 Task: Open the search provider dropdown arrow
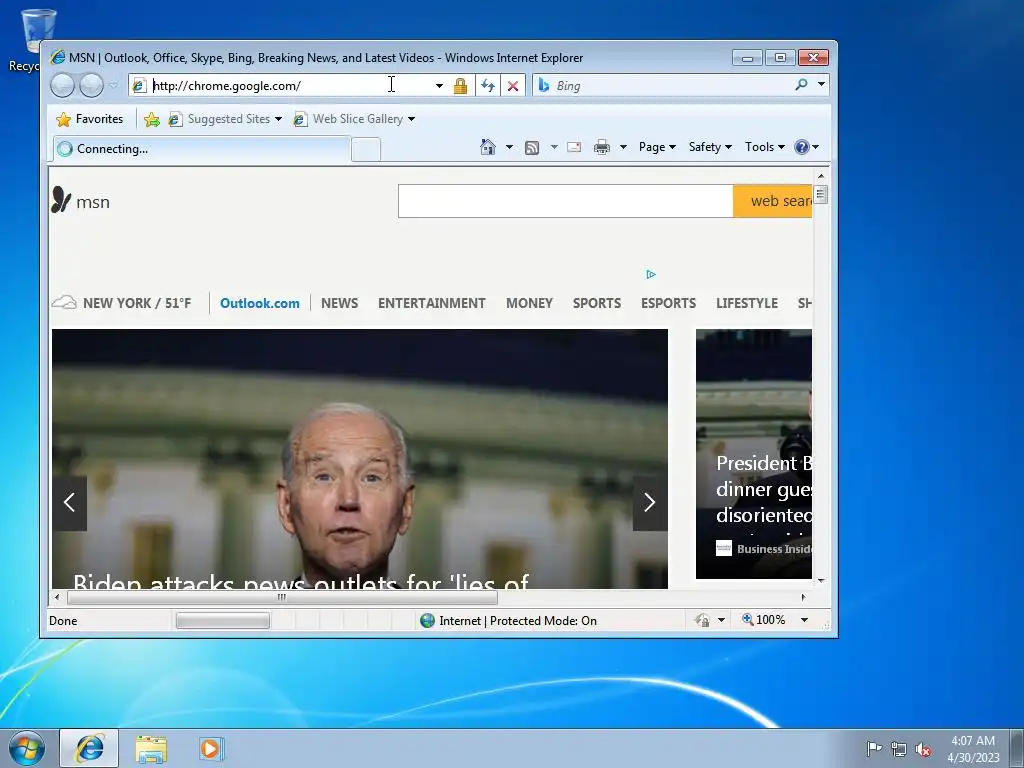click(821, 84)
